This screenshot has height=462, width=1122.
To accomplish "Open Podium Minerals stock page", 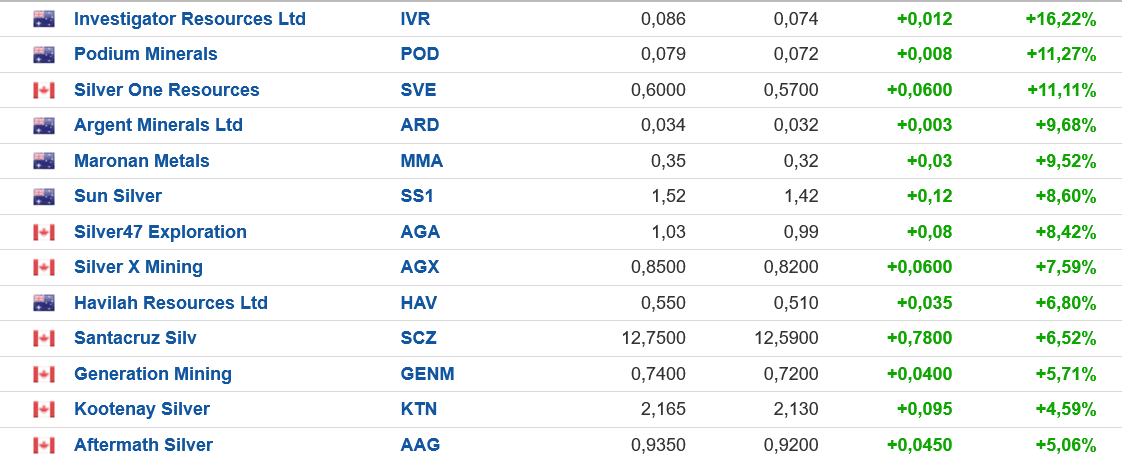I will click(x=146, y=54).
